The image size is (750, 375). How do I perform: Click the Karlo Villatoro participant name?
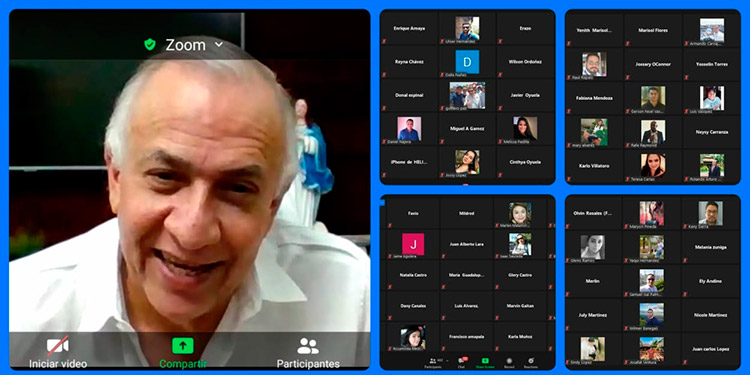[594, 166]
